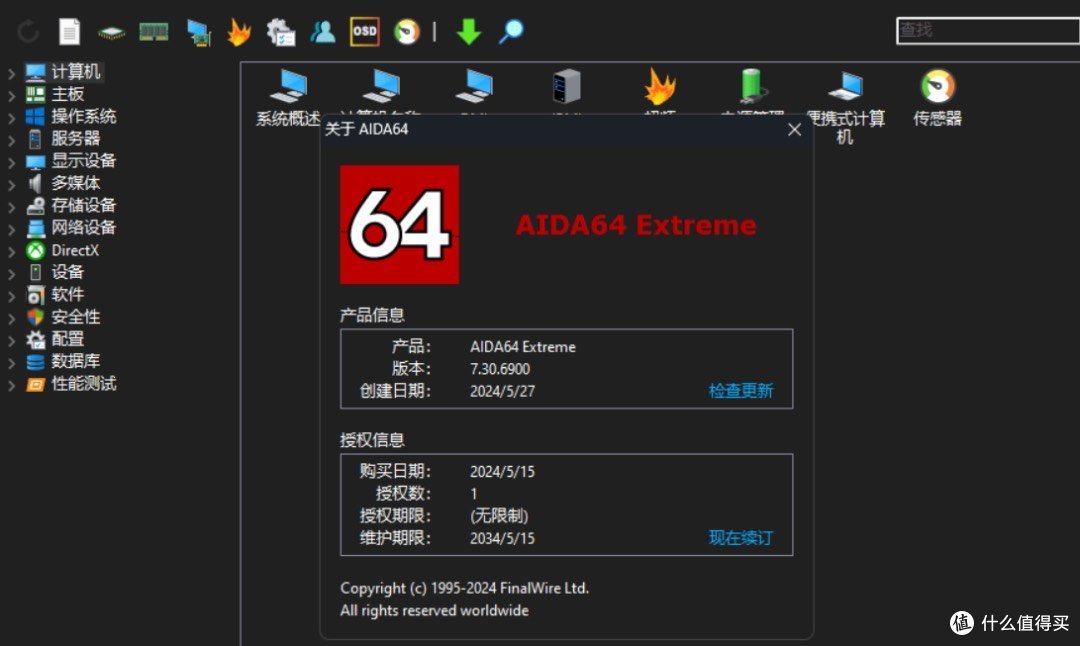This screenshot has width=1080, height=646.
Task: Open the flame stability test icon
Action: (238, 32)
